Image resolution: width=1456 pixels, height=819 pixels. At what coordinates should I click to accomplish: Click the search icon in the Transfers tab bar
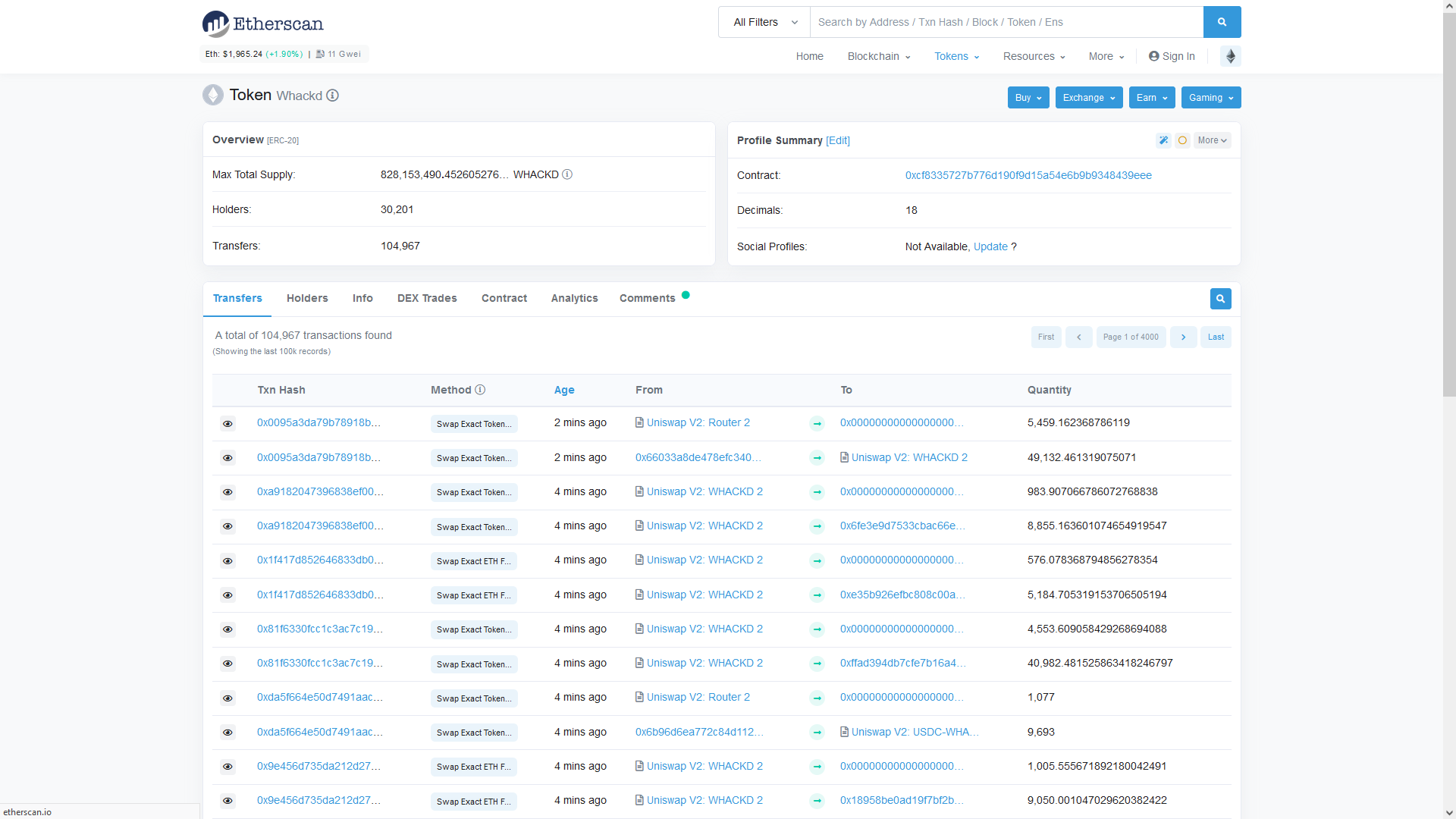click(x=1220, y=299)
